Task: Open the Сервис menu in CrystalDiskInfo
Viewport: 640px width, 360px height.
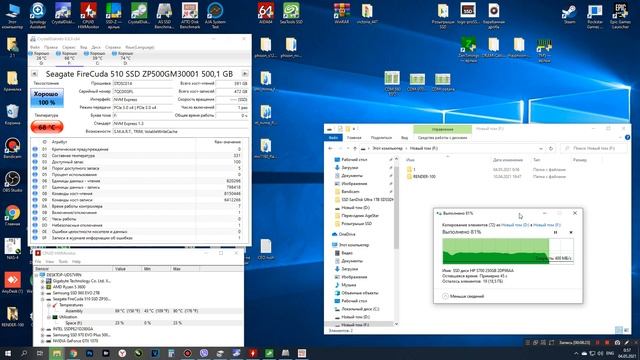Action: click(x=69, y=47)
